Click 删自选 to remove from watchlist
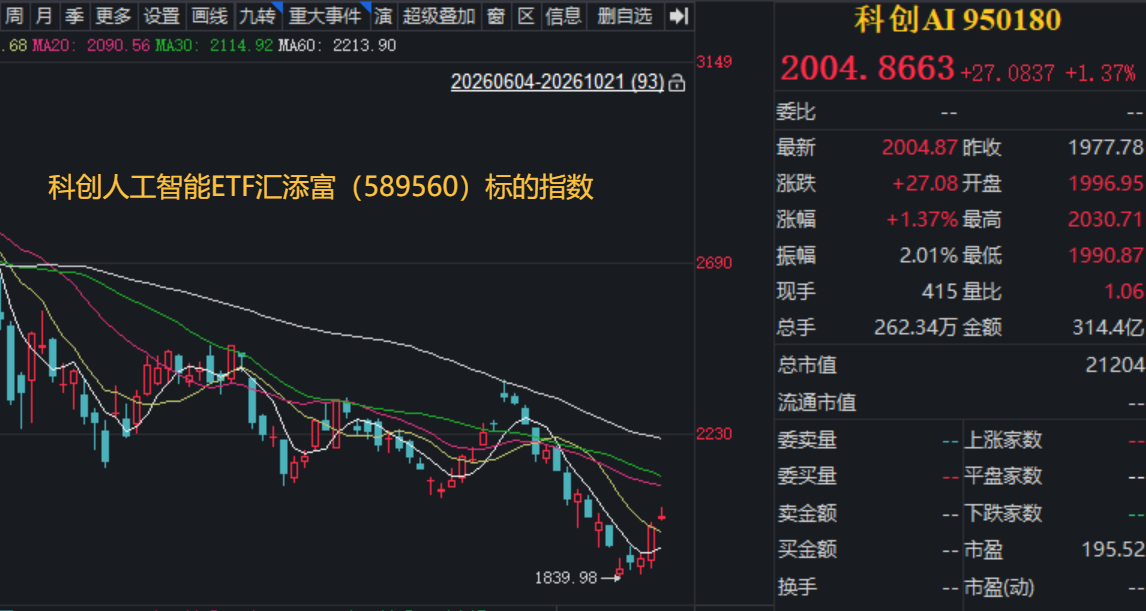 pyautogui.click(x=626, y=15)
